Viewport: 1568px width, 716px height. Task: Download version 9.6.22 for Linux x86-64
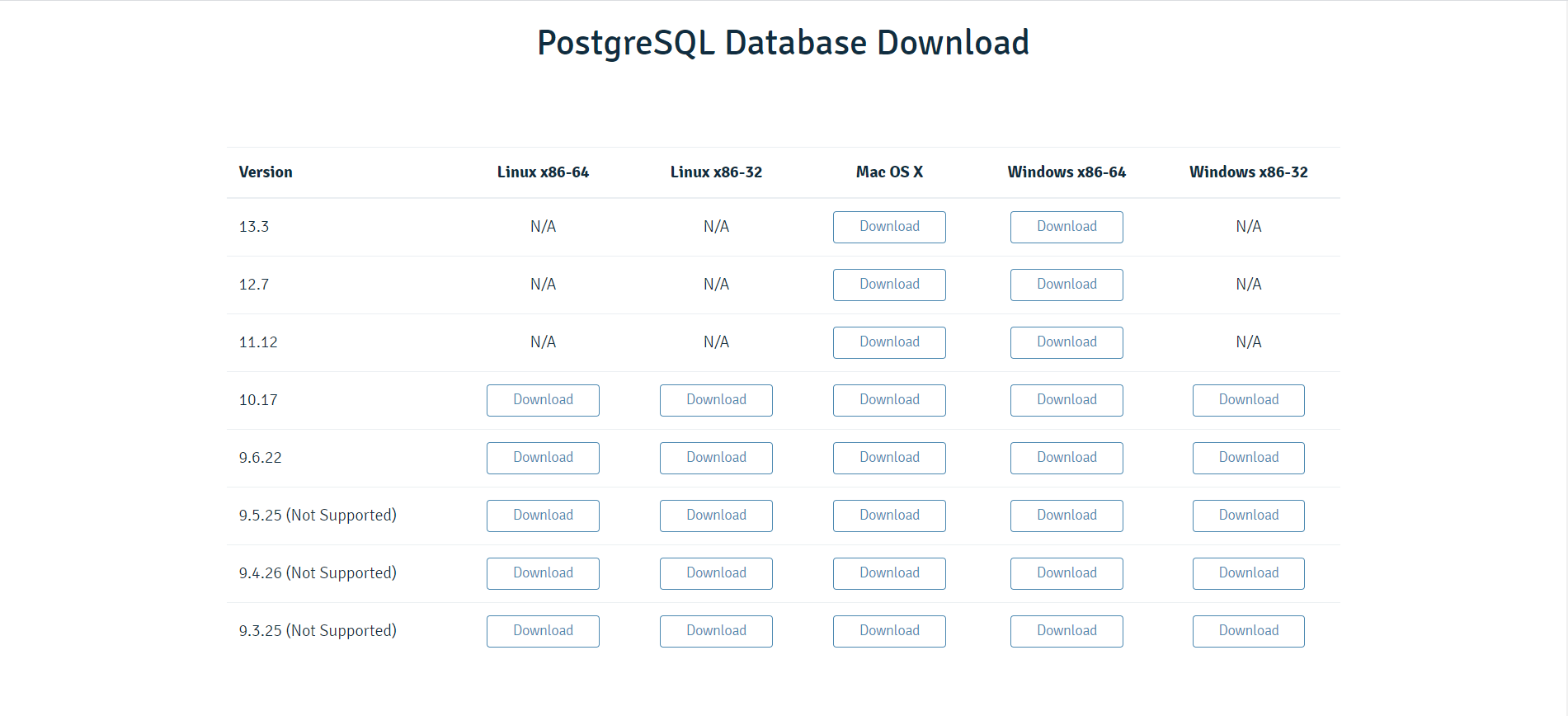(543, 458)
